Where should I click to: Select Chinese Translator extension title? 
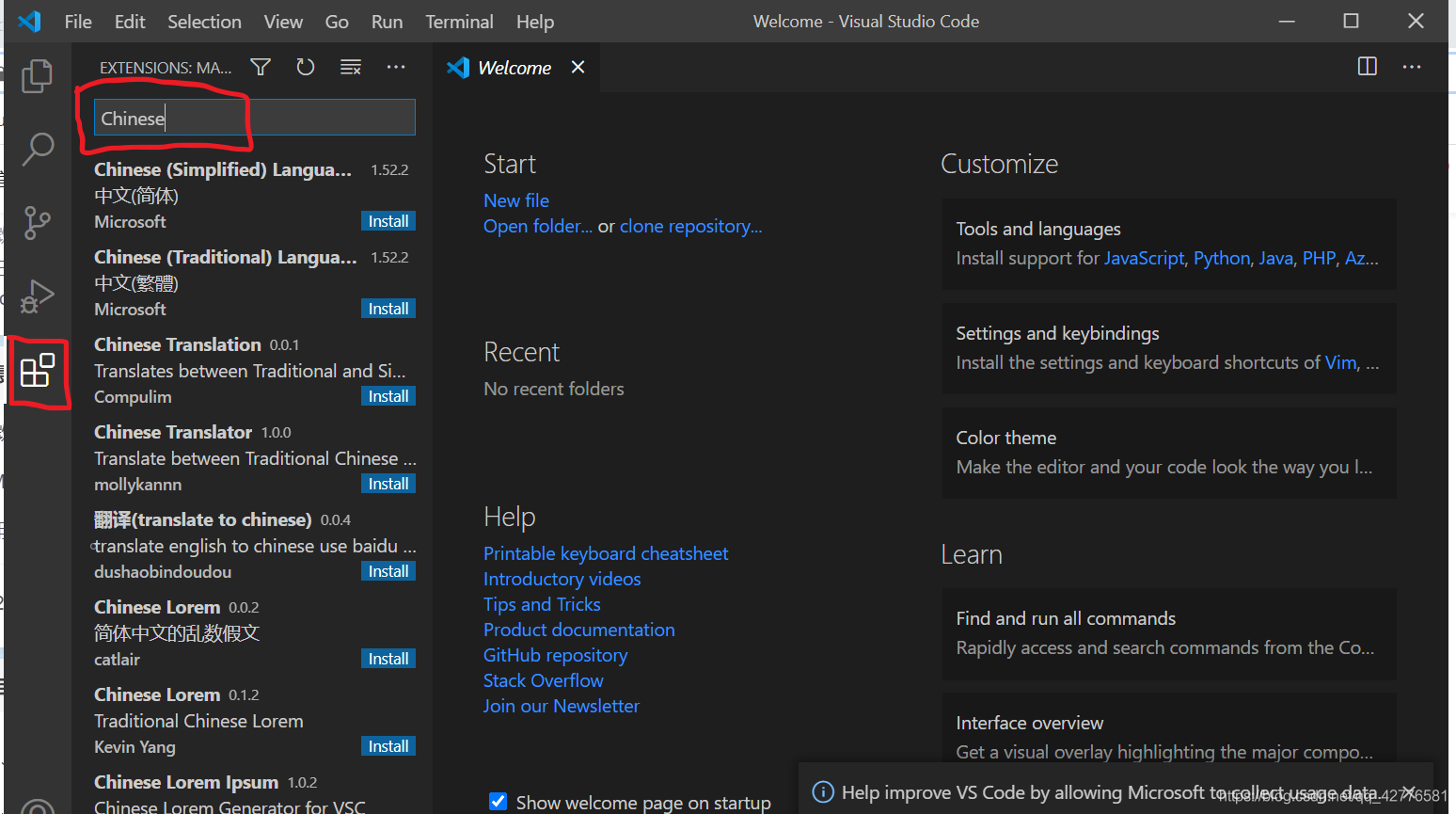point(173,432)
